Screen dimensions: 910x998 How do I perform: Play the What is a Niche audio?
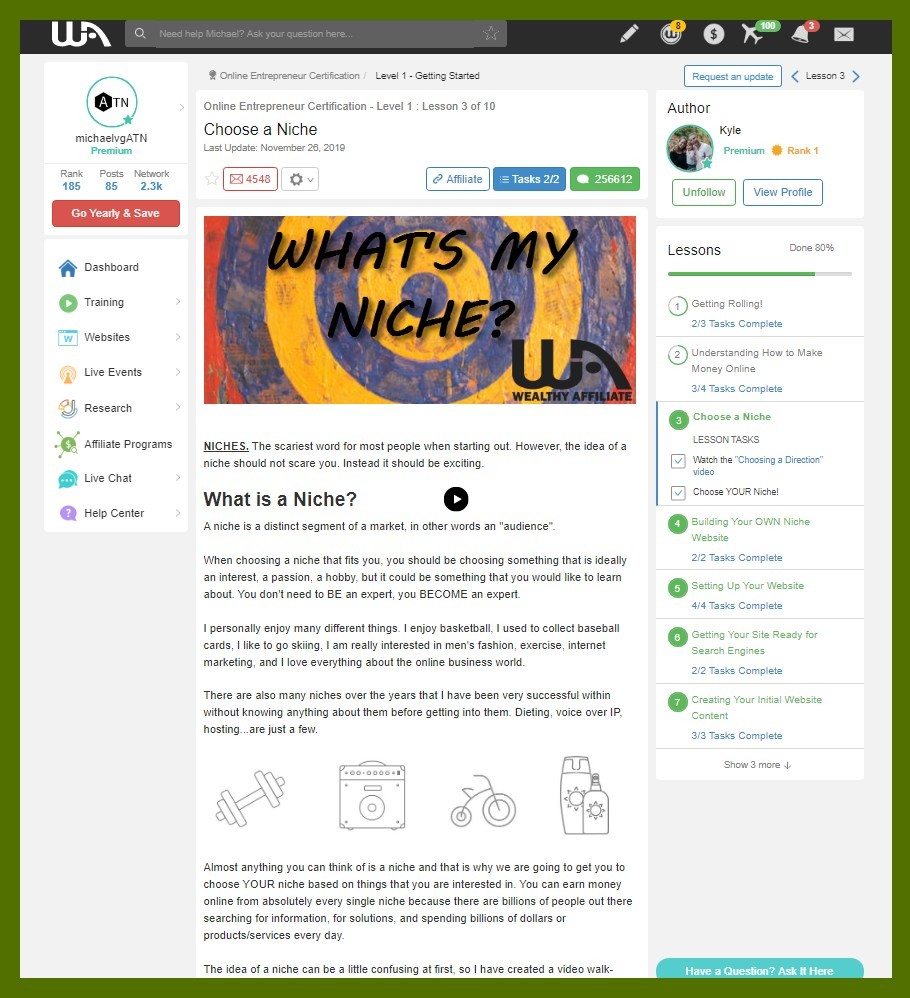pyautogui.click(x=456, y=499)
